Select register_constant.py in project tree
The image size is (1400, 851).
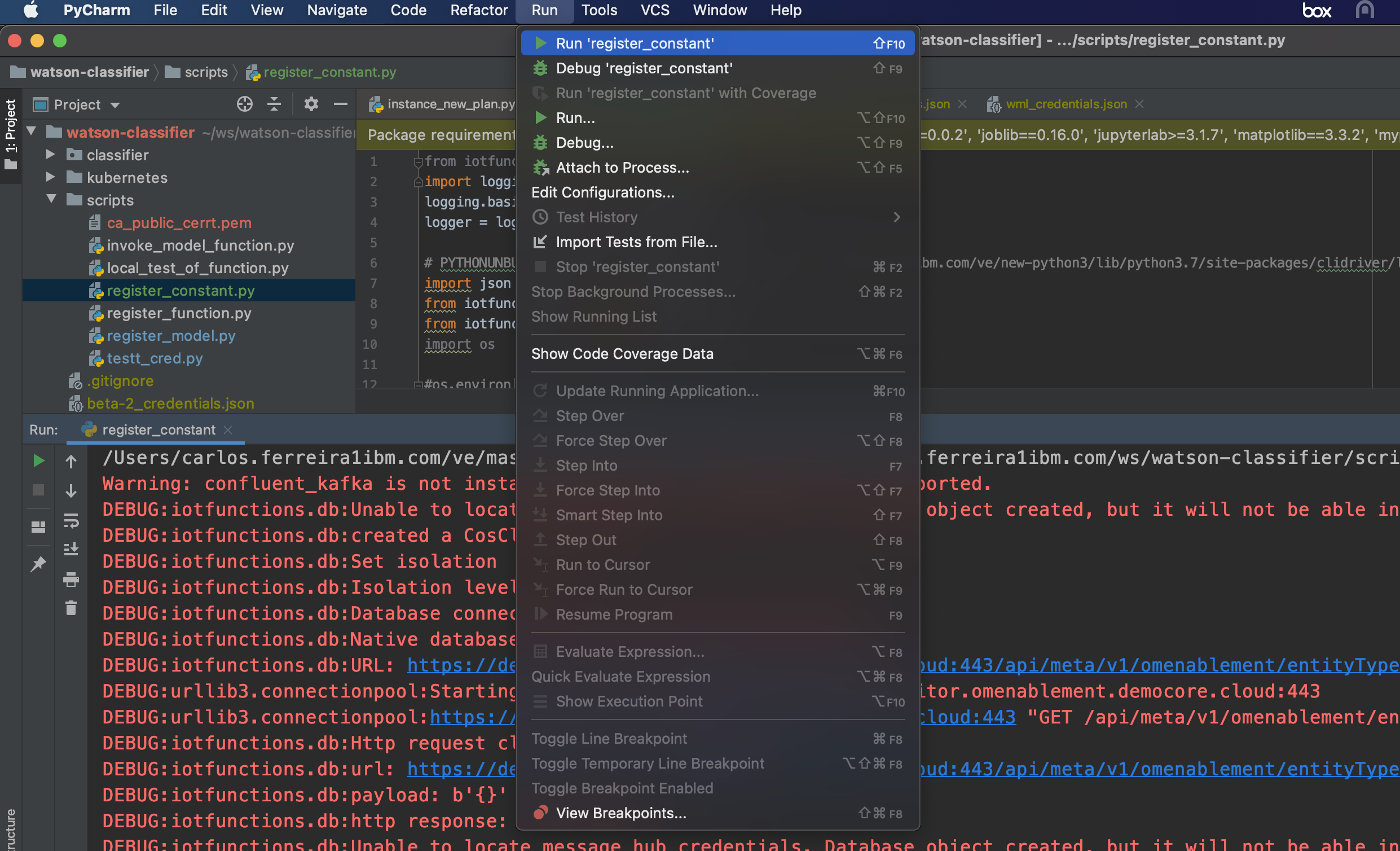[x=180, y=291]
